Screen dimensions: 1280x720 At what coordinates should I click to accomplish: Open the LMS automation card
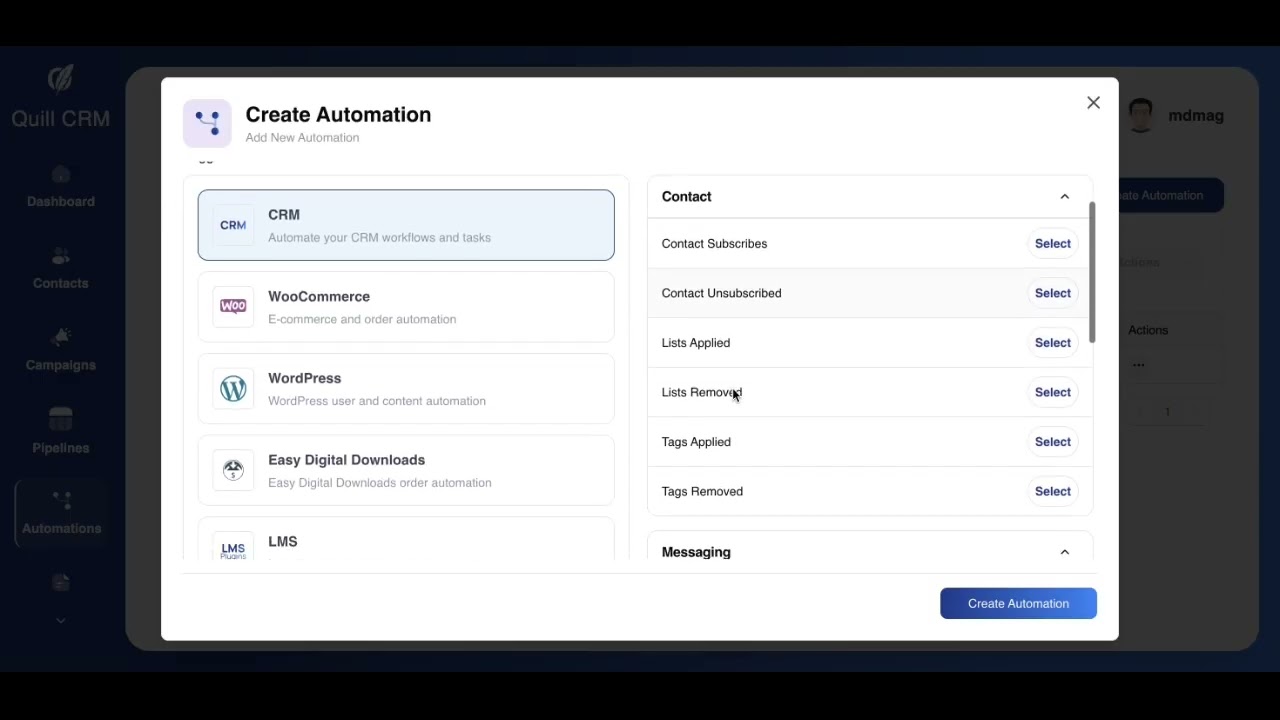point(406,539)
